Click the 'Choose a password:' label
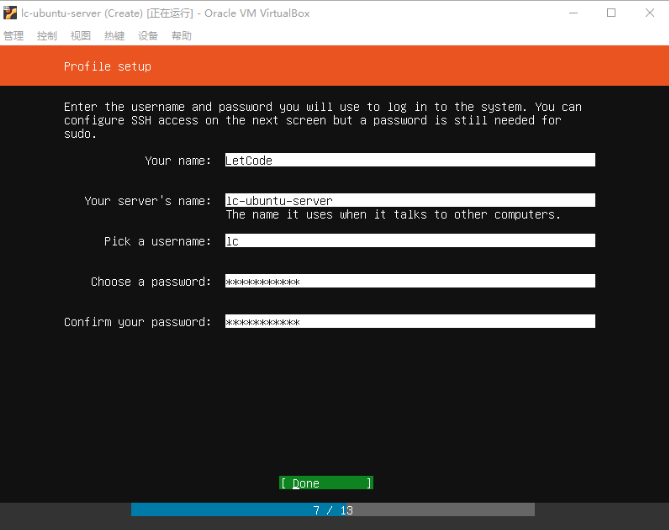This screenshot has height=530, width=669. 151,282
